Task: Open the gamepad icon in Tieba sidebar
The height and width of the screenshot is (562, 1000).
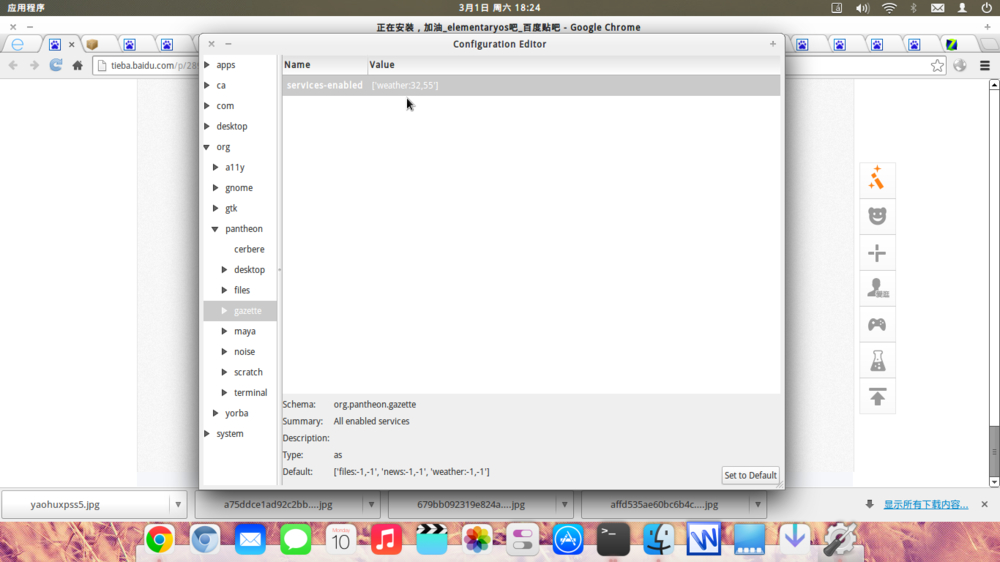Action: [877, 325]
